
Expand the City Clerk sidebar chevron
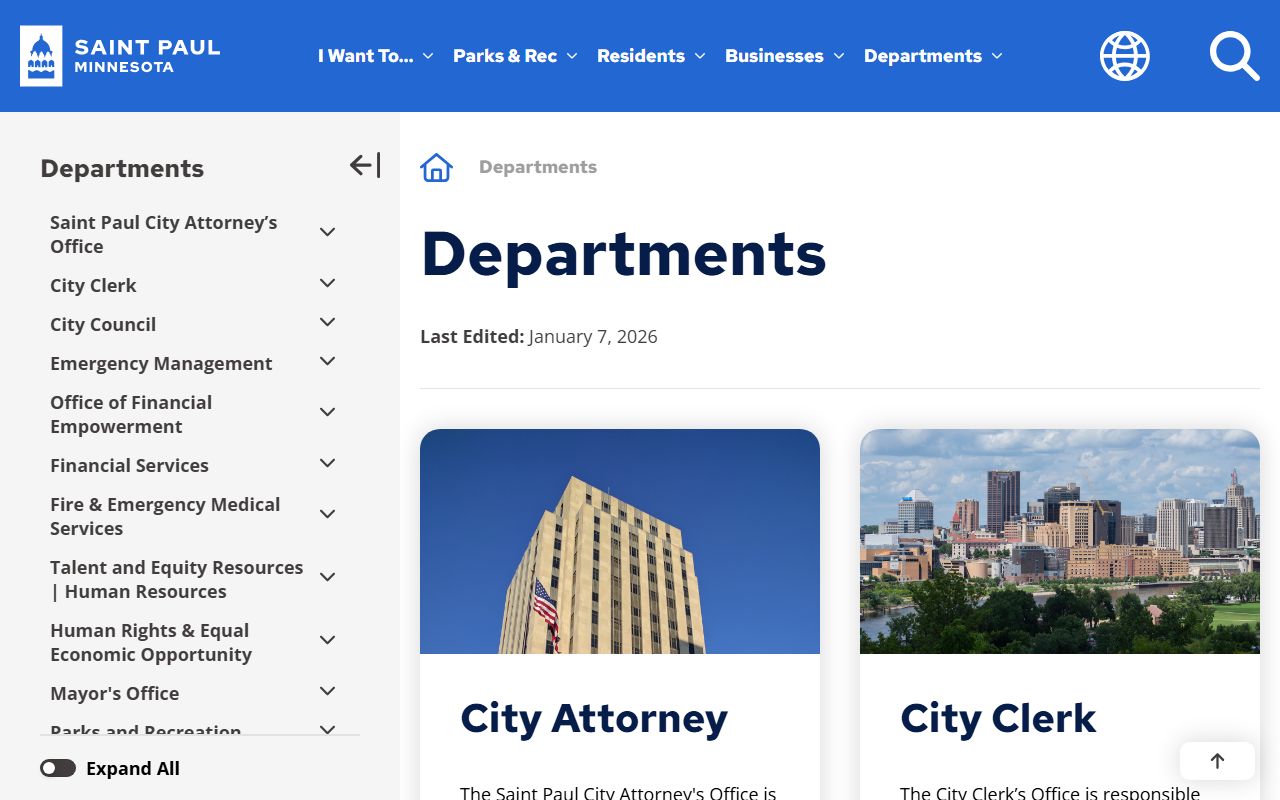pyautogui.click(x=327, y=284)
